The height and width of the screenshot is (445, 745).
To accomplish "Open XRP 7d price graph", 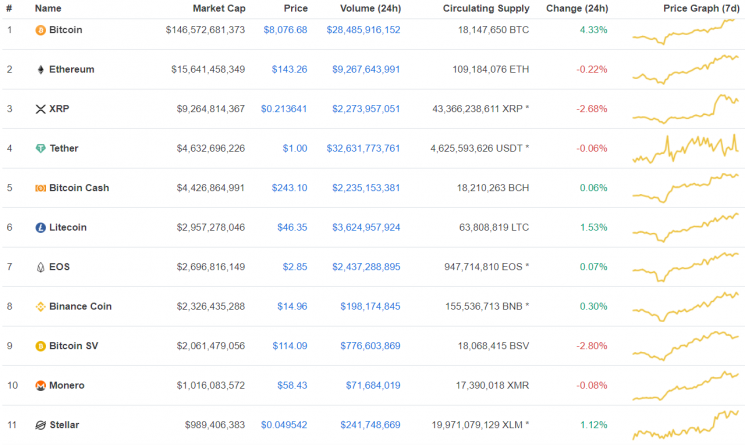I will click(x=686, y=109).
